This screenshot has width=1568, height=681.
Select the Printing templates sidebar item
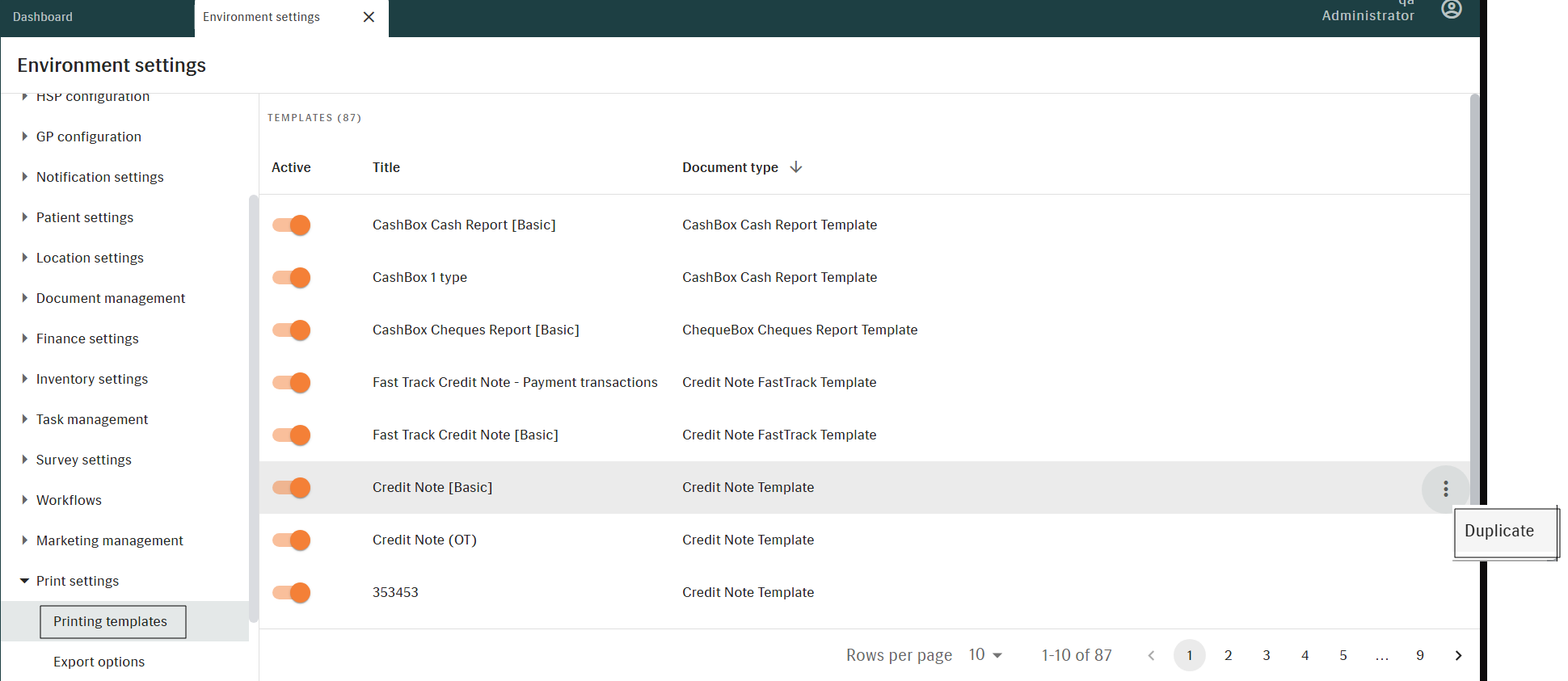click(x=111, y=621)
